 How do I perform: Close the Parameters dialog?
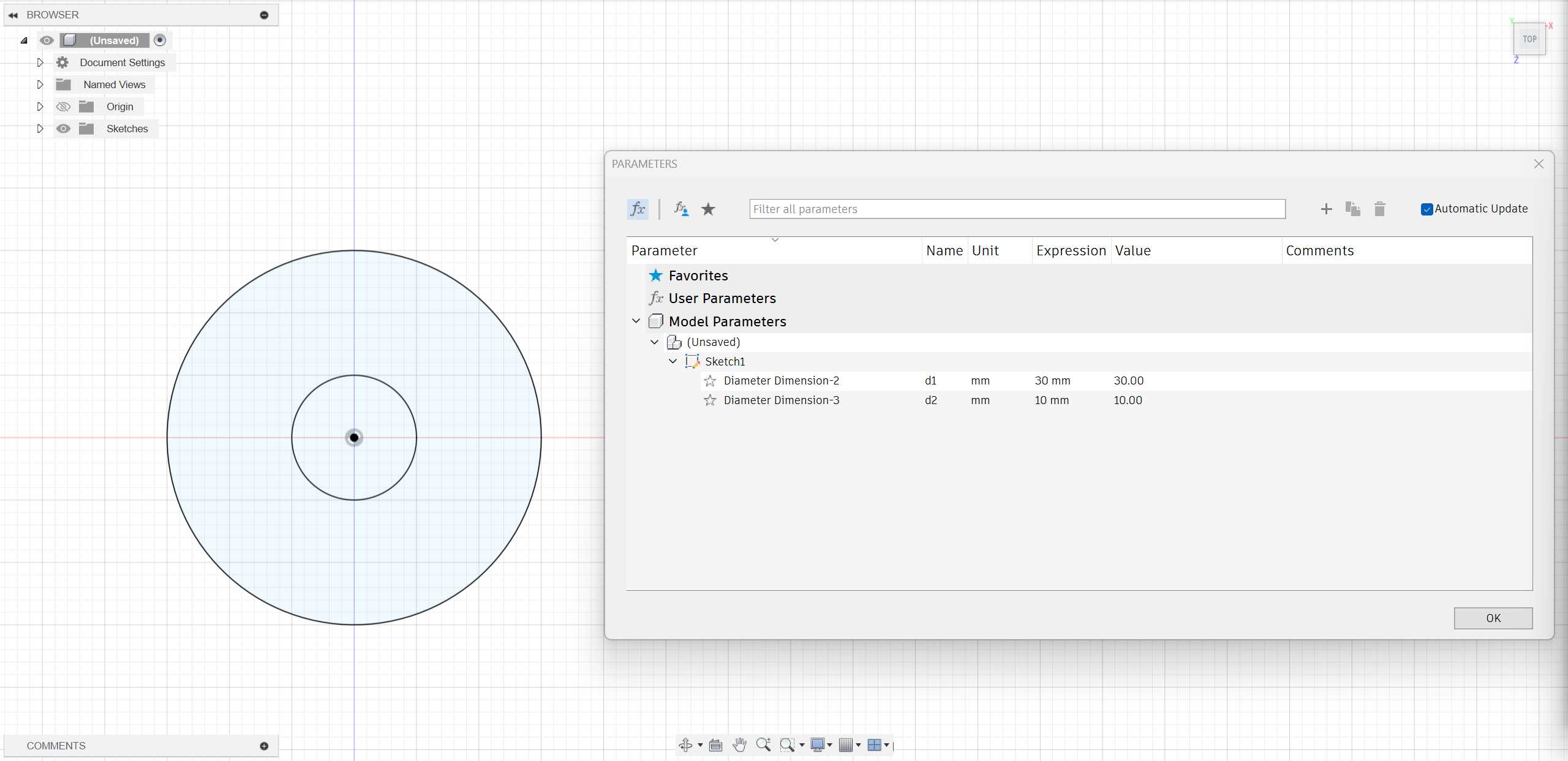click(1539, 164)
